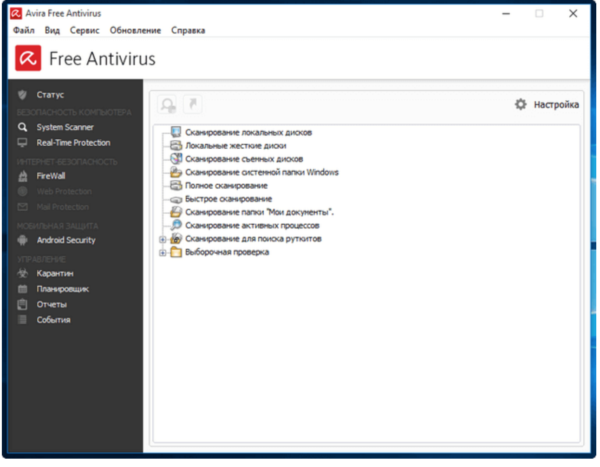The height and width of the screenshot is (467, 600).
Task: Select Сканирование папки "Мои документы" profile
Action: tap(259, 212)
